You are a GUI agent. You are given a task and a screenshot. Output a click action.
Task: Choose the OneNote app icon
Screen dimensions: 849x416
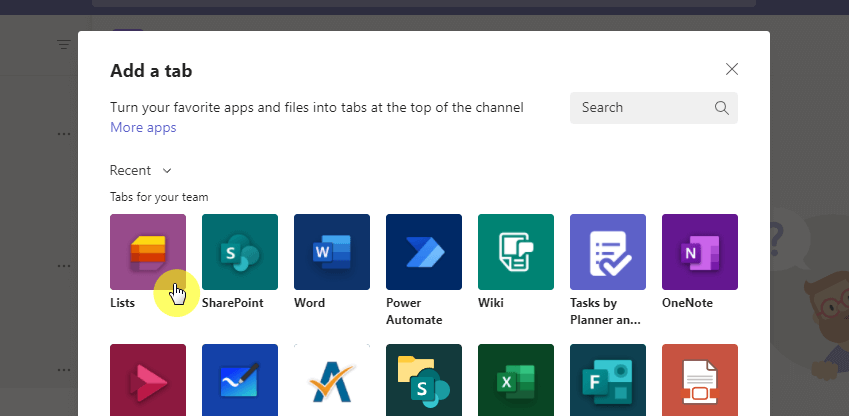(x=700, y=252)
